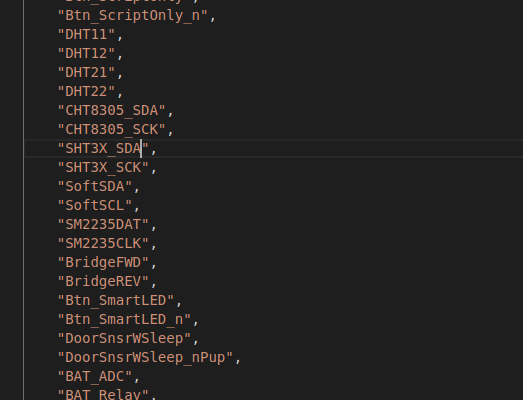Click the "DoorSnsrWSleep" string
The image size is (523, 400).
[124, 339]
